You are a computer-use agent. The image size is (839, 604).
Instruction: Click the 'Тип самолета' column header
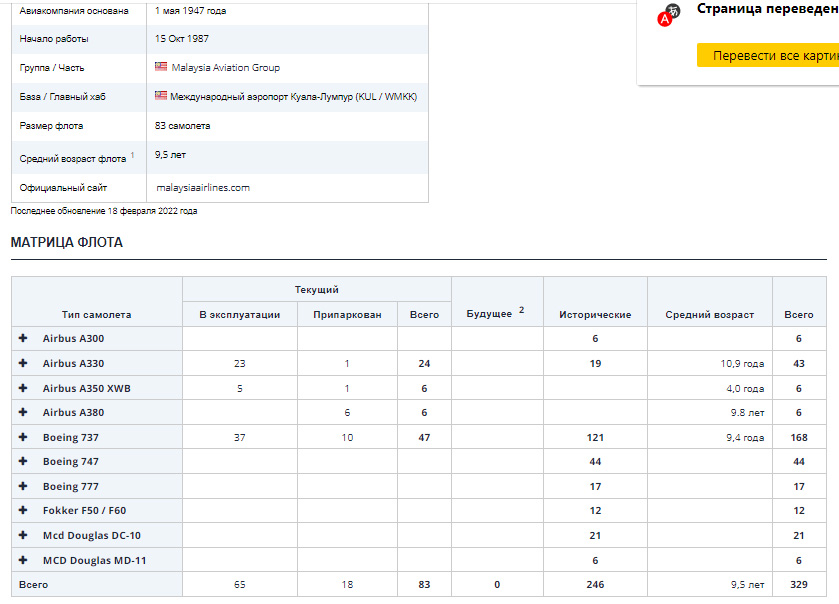[96, 315]
